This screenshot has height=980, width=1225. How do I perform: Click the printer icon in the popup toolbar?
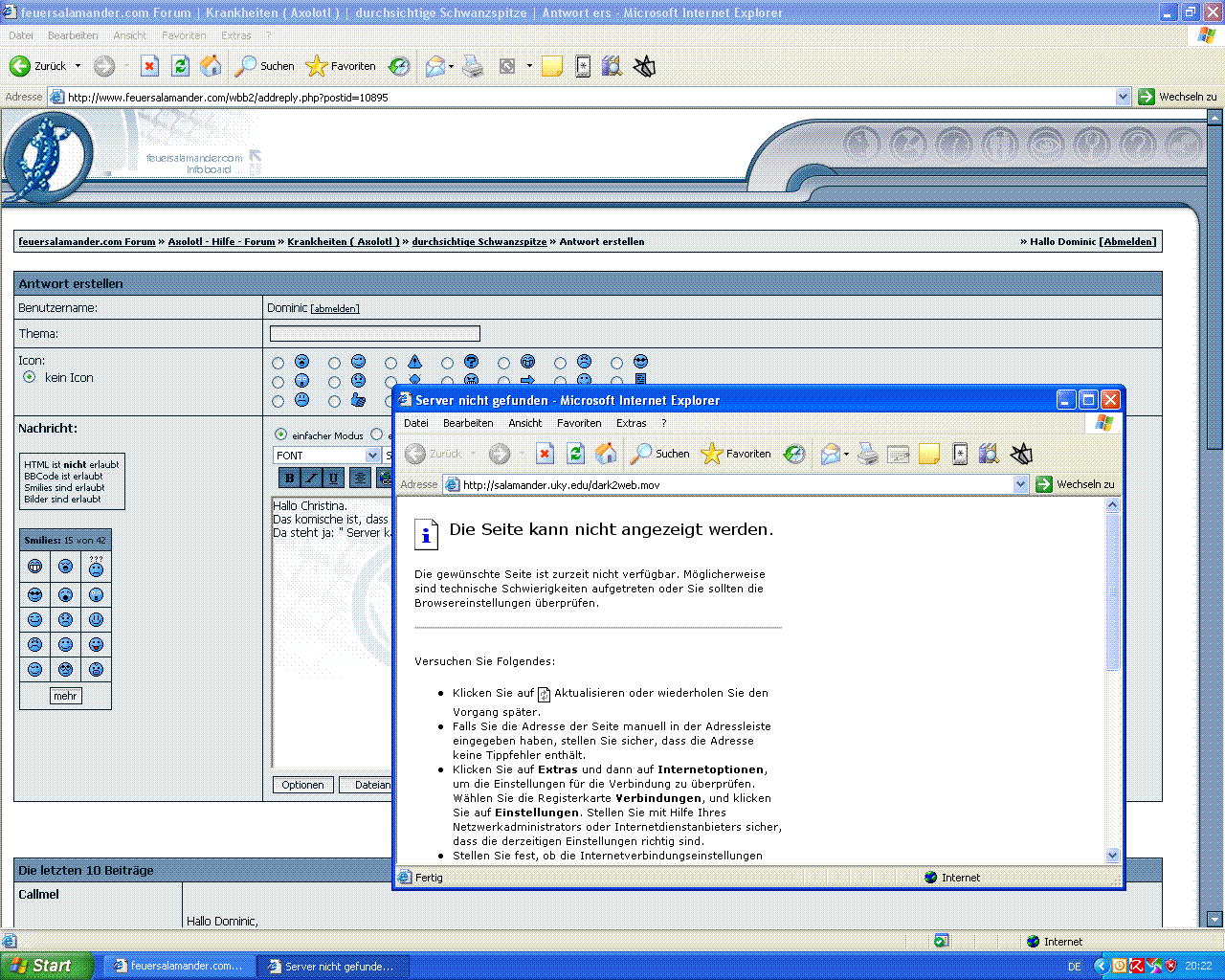point(867,454)
